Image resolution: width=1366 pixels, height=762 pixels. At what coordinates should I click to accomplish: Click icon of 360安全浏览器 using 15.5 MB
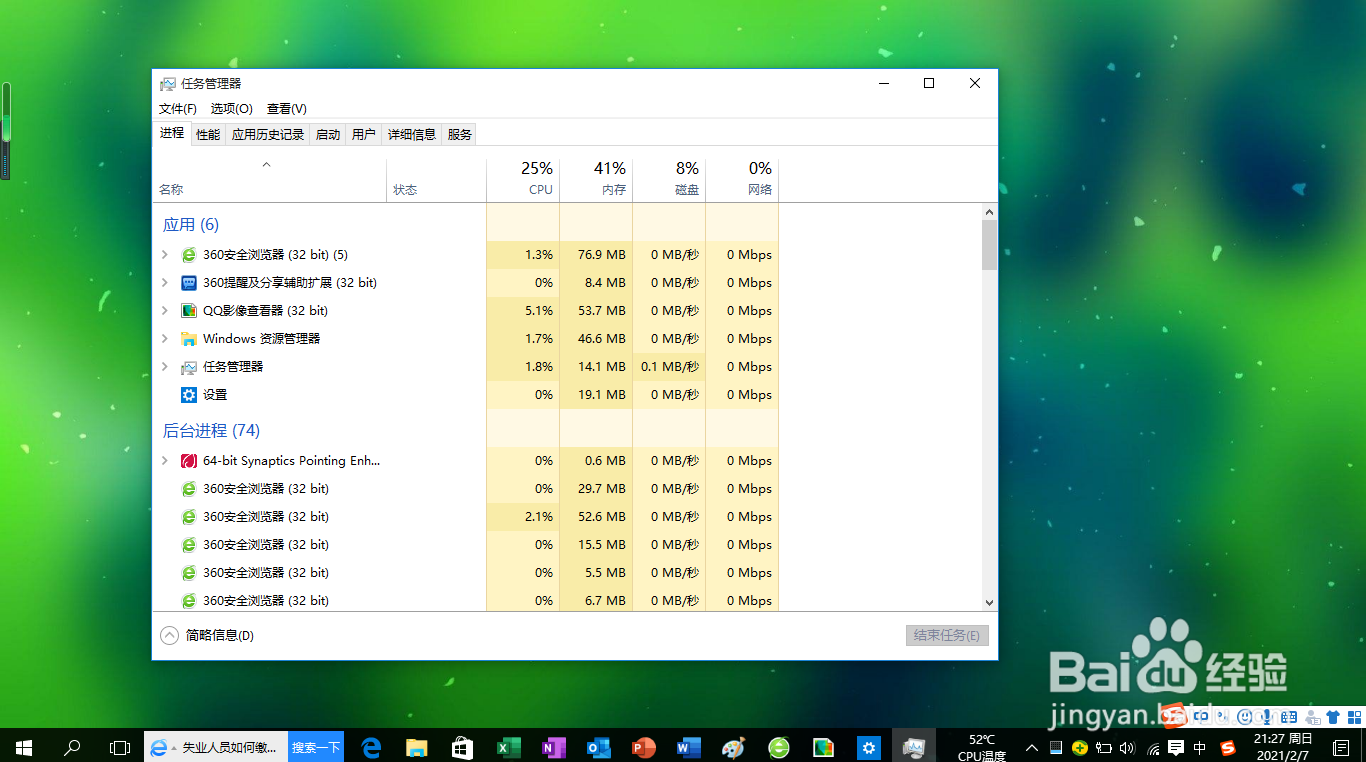pos(189,545)
